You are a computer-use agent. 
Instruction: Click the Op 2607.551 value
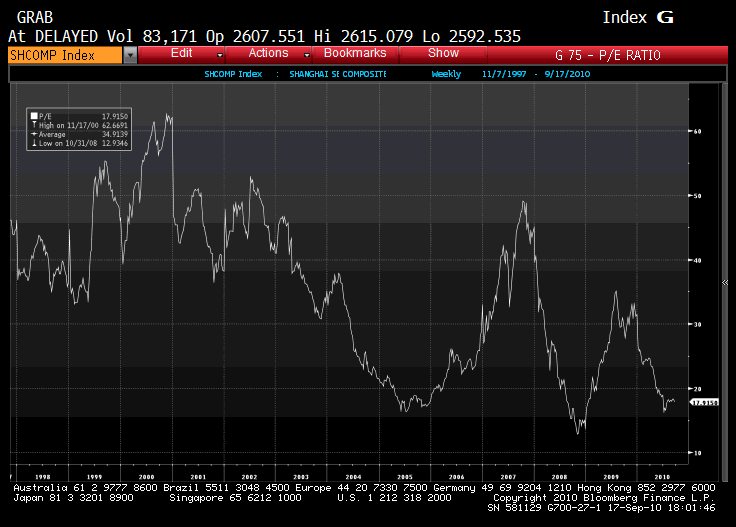point(255,36)
